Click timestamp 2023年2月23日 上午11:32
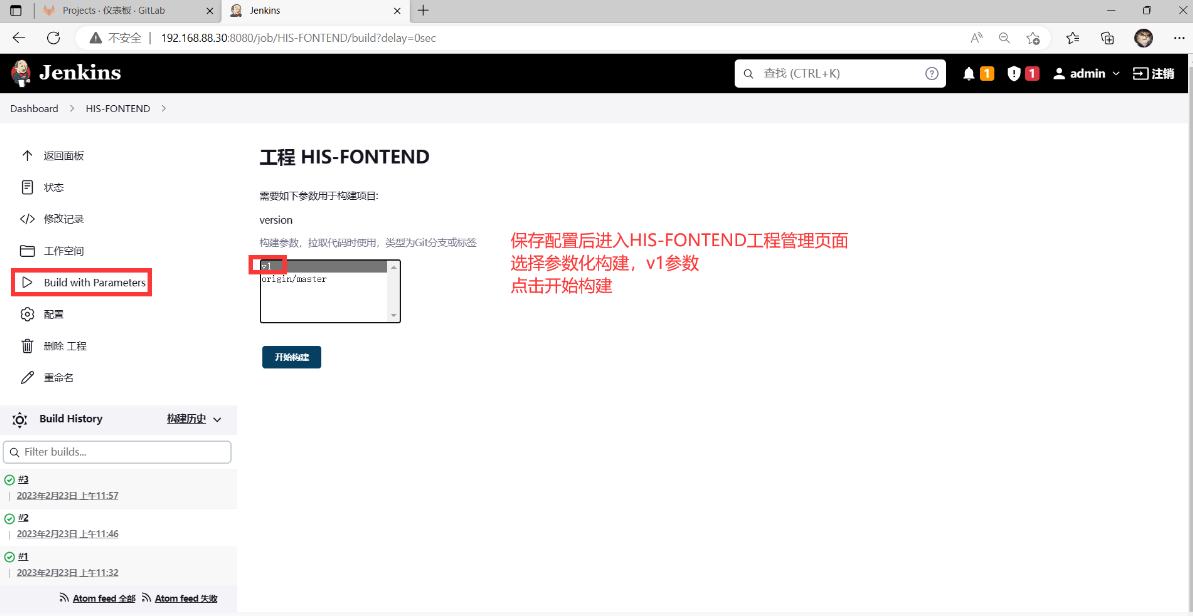 67,573
